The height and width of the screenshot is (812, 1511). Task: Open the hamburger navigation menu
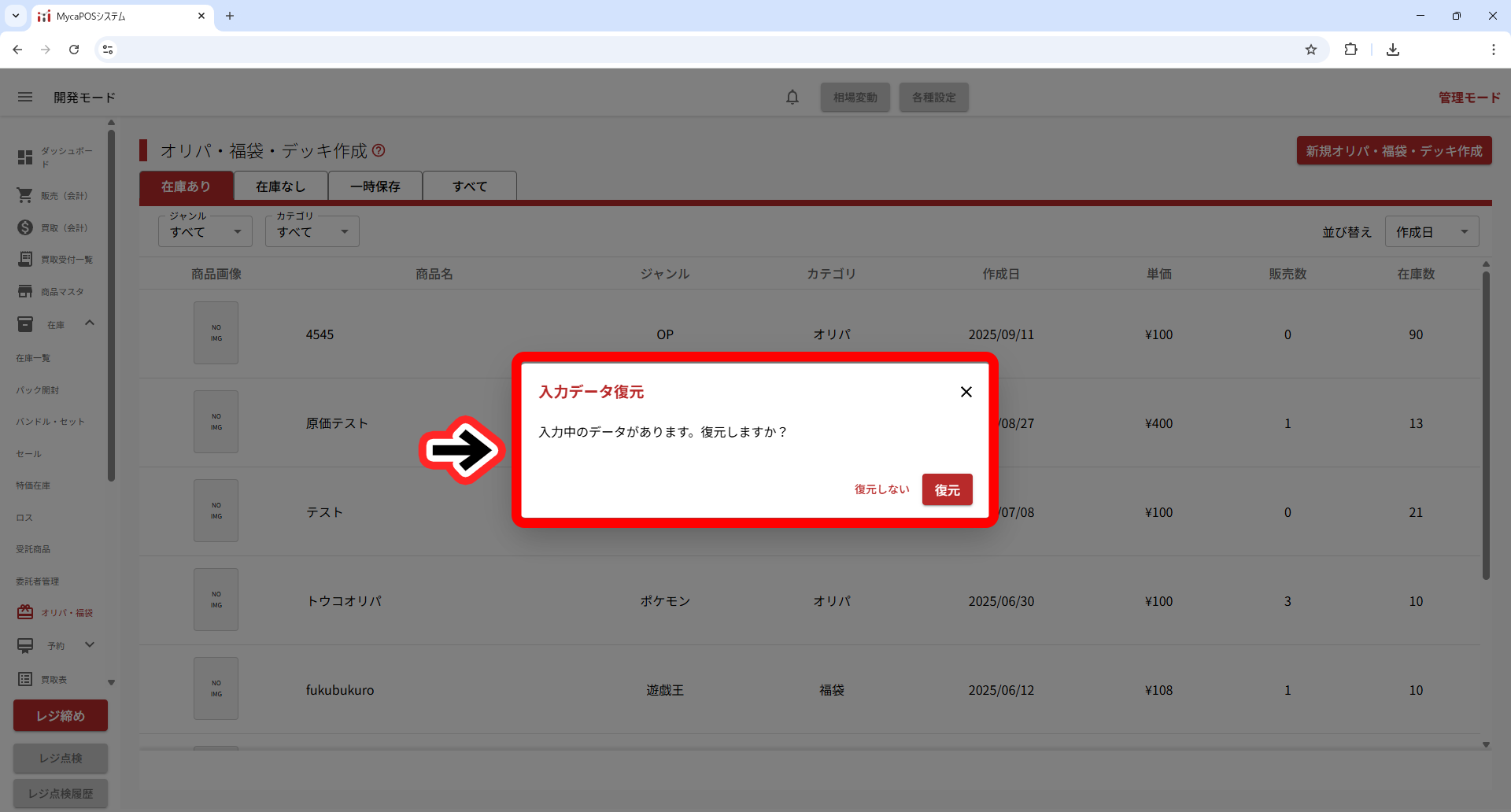tap(25, 97)
